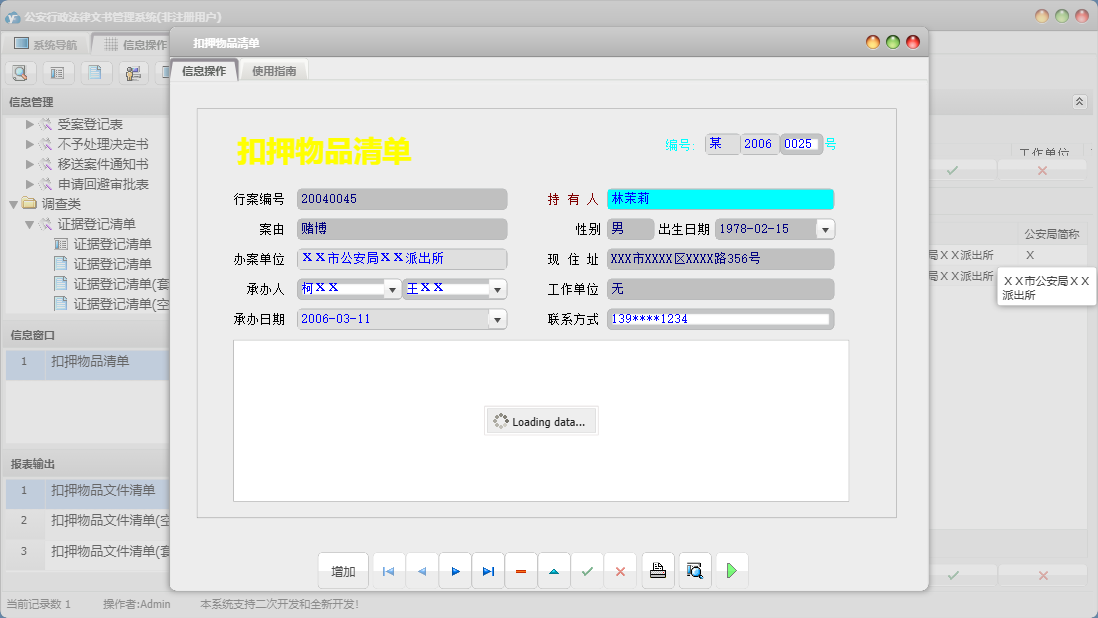Click the 联系方式 input field
The image size is (1098, 618).
click(x=720, y=319)
